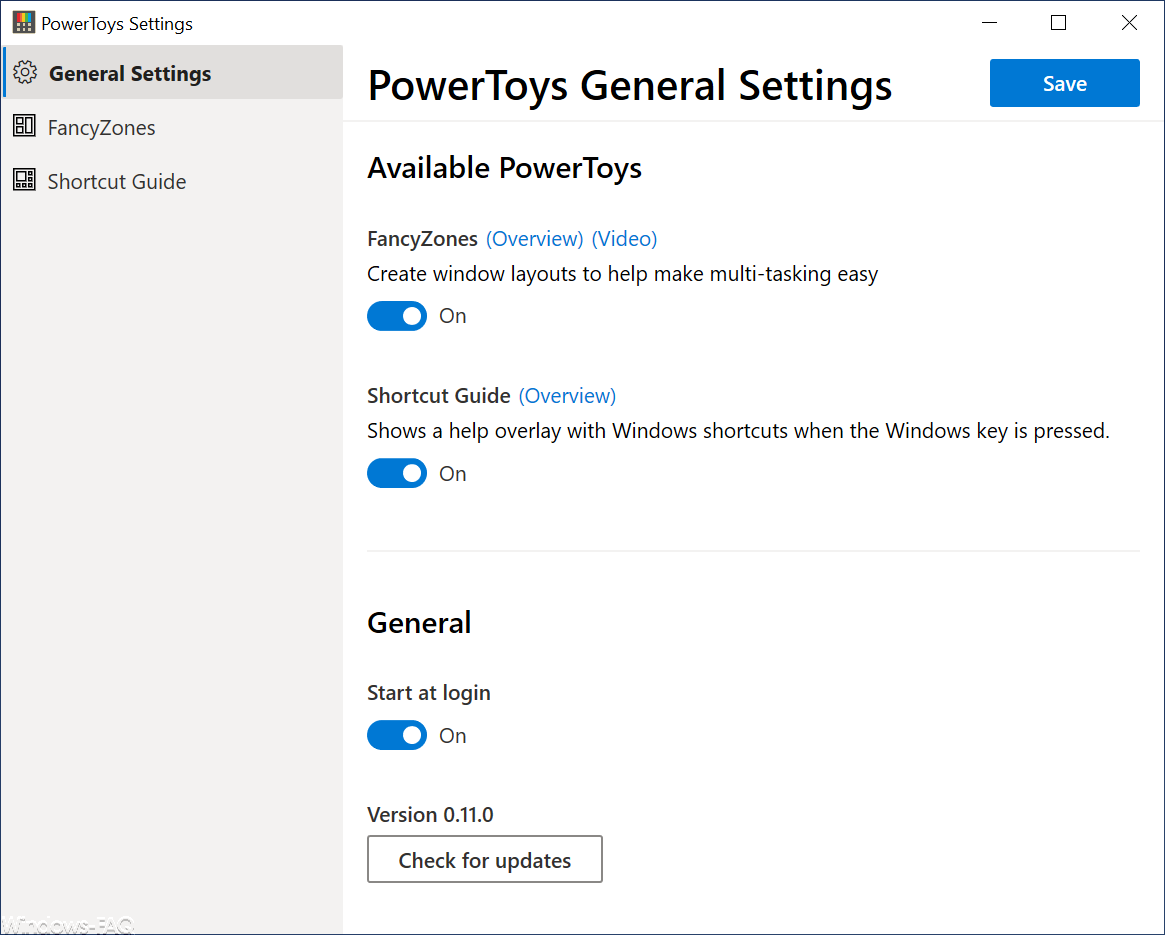
Task: Click the 'PowerToys General Settings' page title
Action: coord(629,85)
